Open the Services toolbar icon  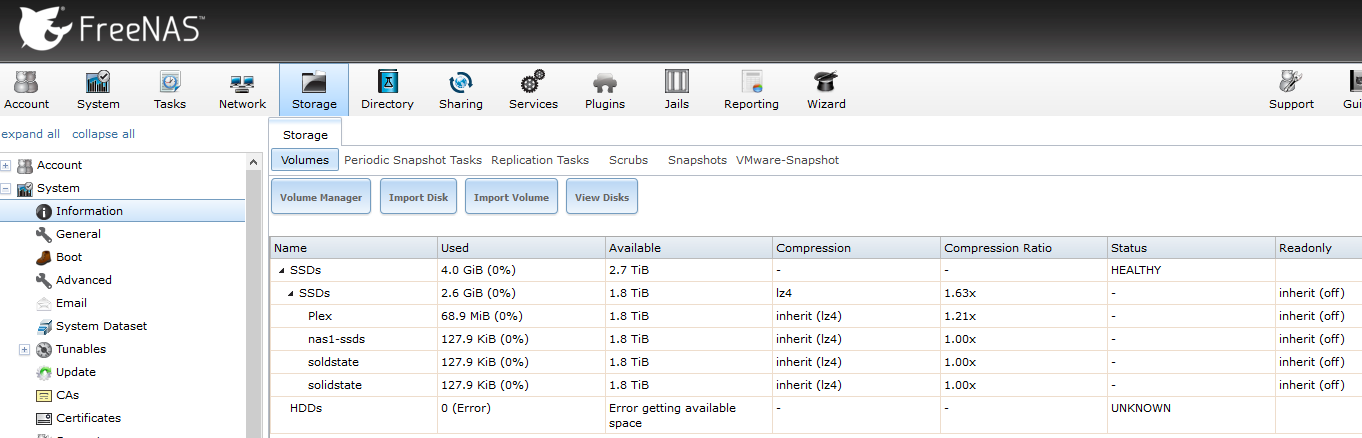tap(533, 90)
